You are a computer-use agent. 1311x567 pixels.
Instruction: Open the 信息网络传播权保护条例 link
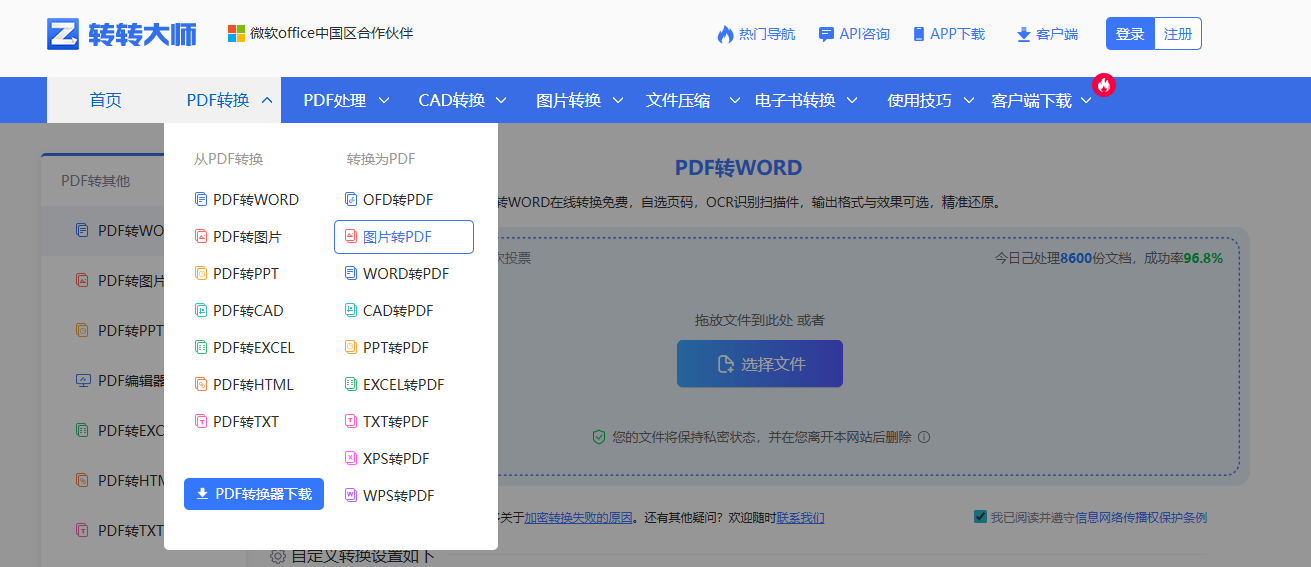click(1141, 518)
